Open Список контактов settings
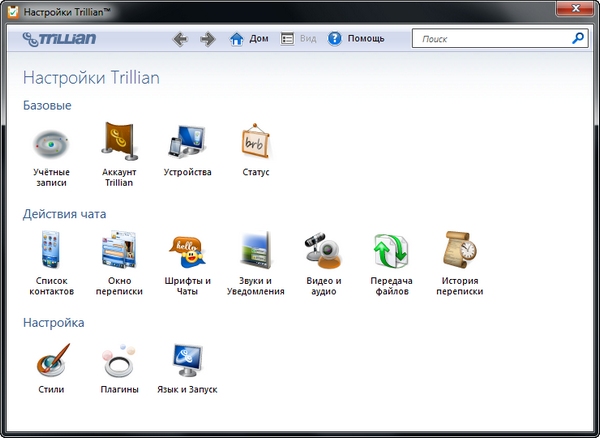 click(x=49, y=250)
